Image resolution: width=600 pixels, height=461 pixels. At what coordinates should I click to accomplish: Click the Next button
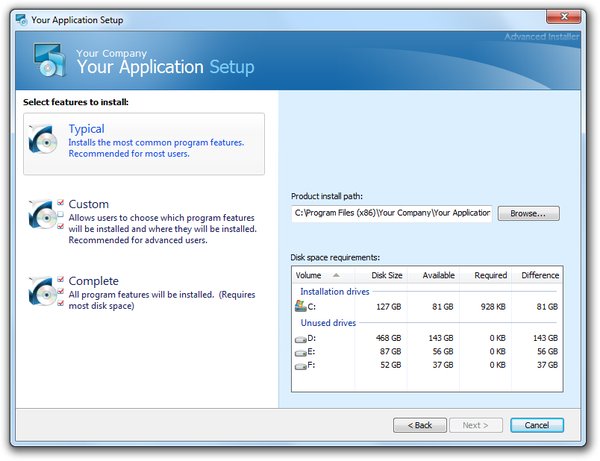(x=476, y=425)
